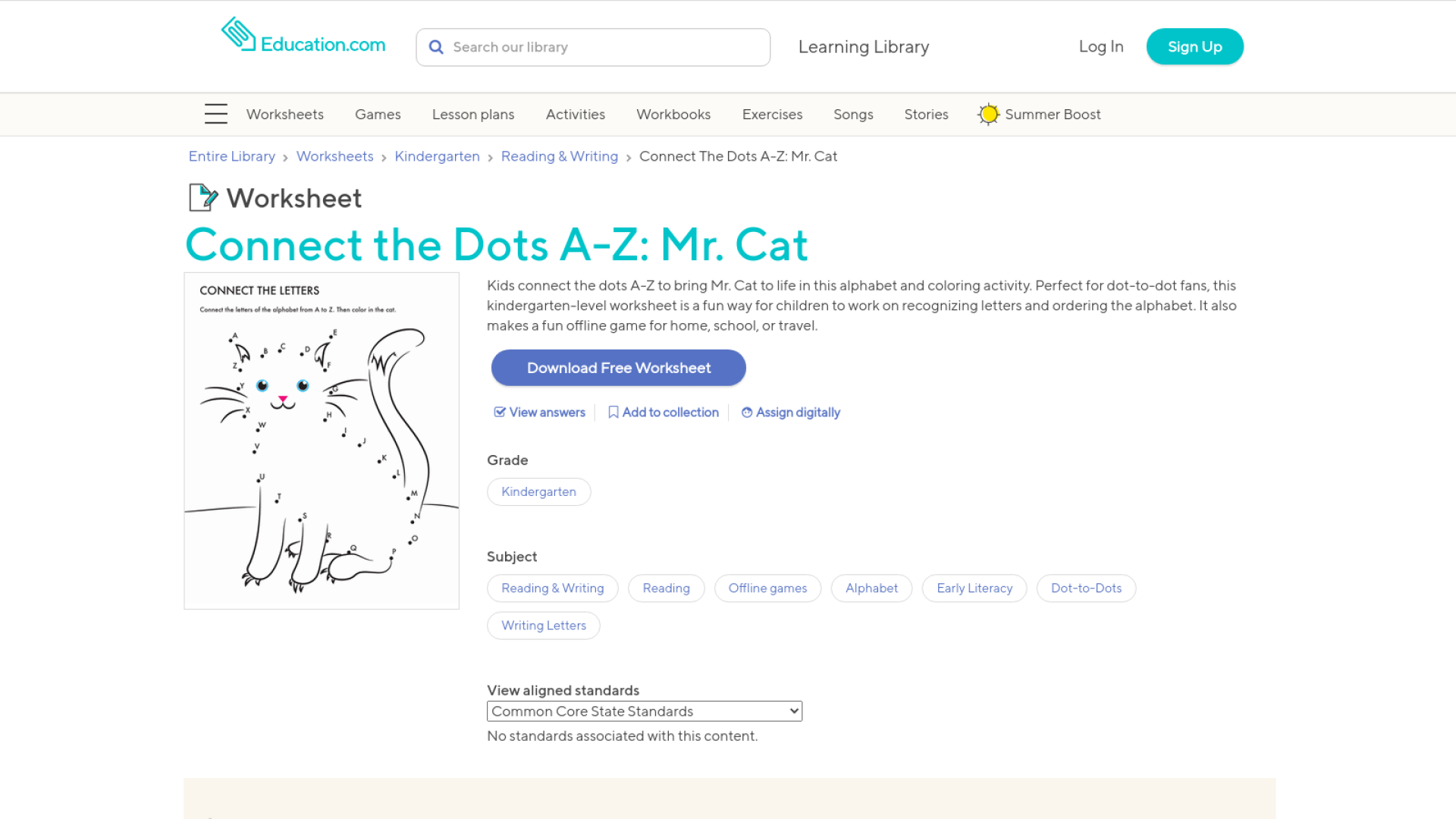1456x819 pixels.
Task: Open the hamburger menu icon
Action: click(216, 114)
